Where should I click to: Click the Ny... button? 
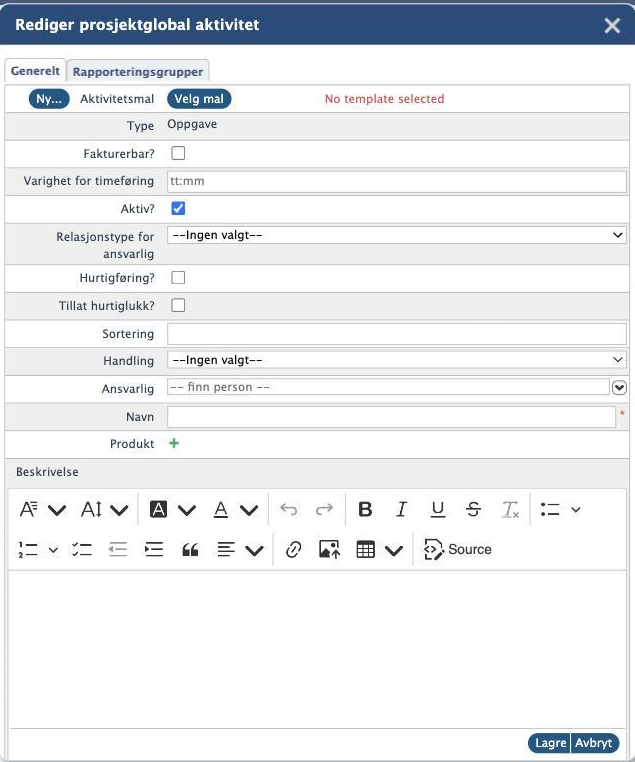49,99
